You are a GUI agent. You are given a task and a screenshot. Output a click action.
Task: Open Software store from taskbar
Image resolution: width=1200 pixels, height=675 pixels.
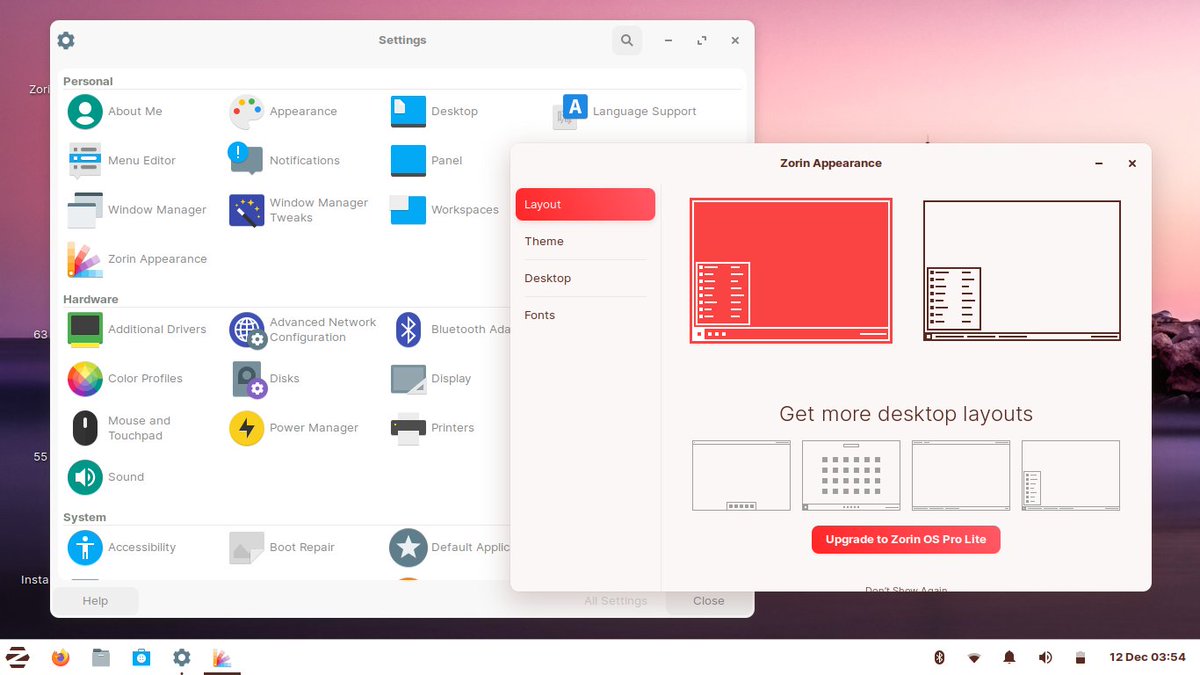click(x=141, y=657)
